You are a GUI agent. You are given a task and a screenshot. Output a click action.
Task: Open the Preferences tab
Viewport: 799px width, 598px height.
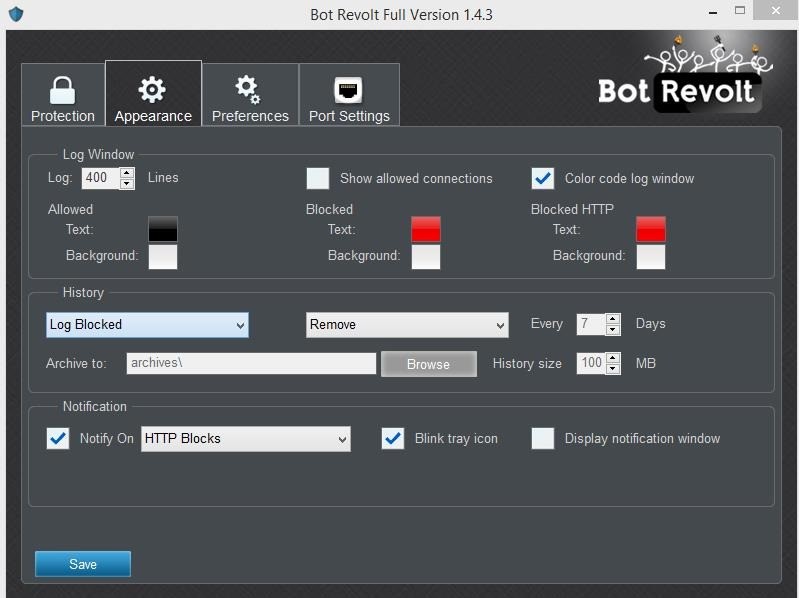(x=250, y=95)
